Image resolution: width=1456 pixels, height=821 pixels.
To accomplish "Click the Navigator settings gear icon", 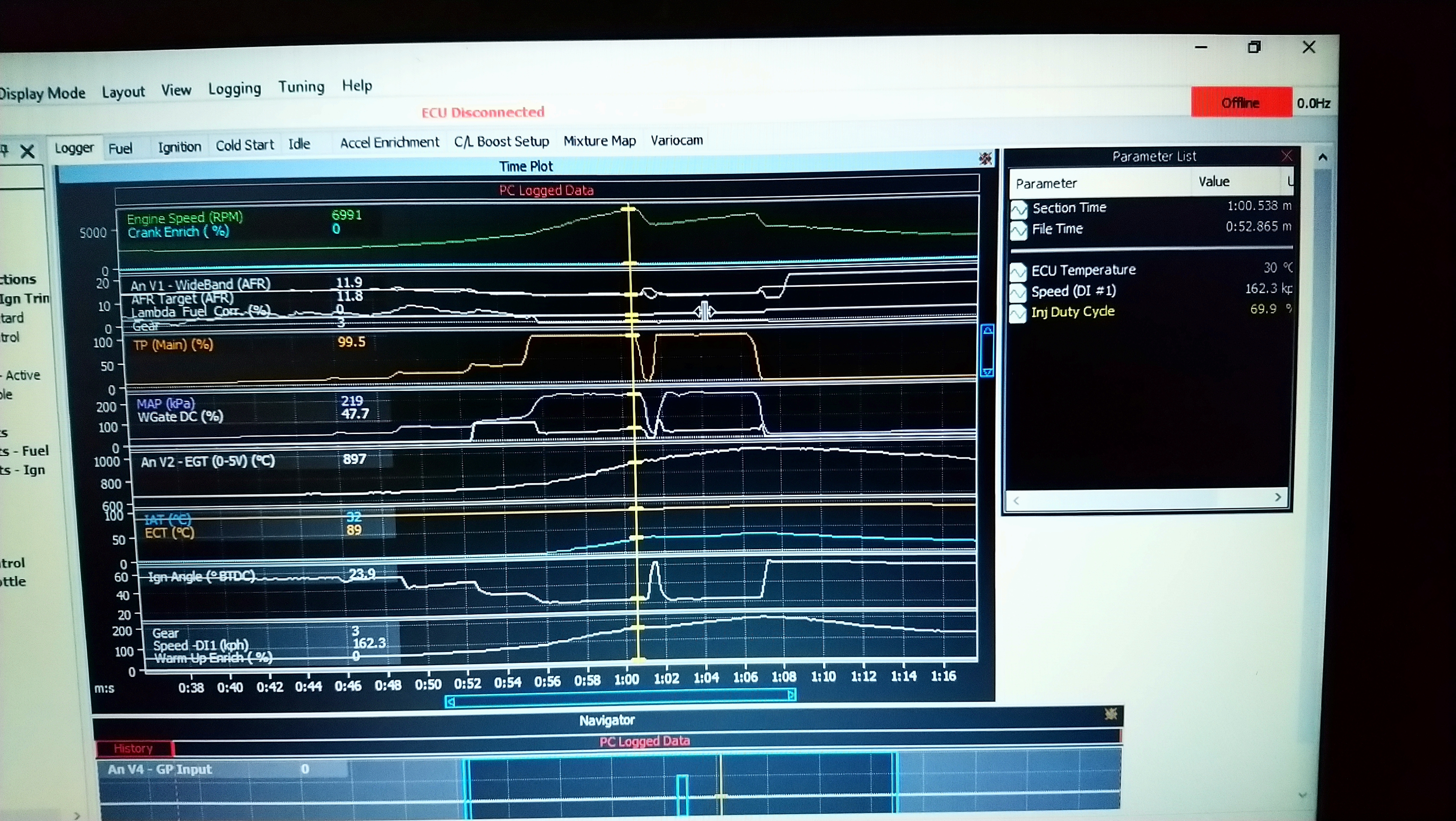I will 1111,714.
